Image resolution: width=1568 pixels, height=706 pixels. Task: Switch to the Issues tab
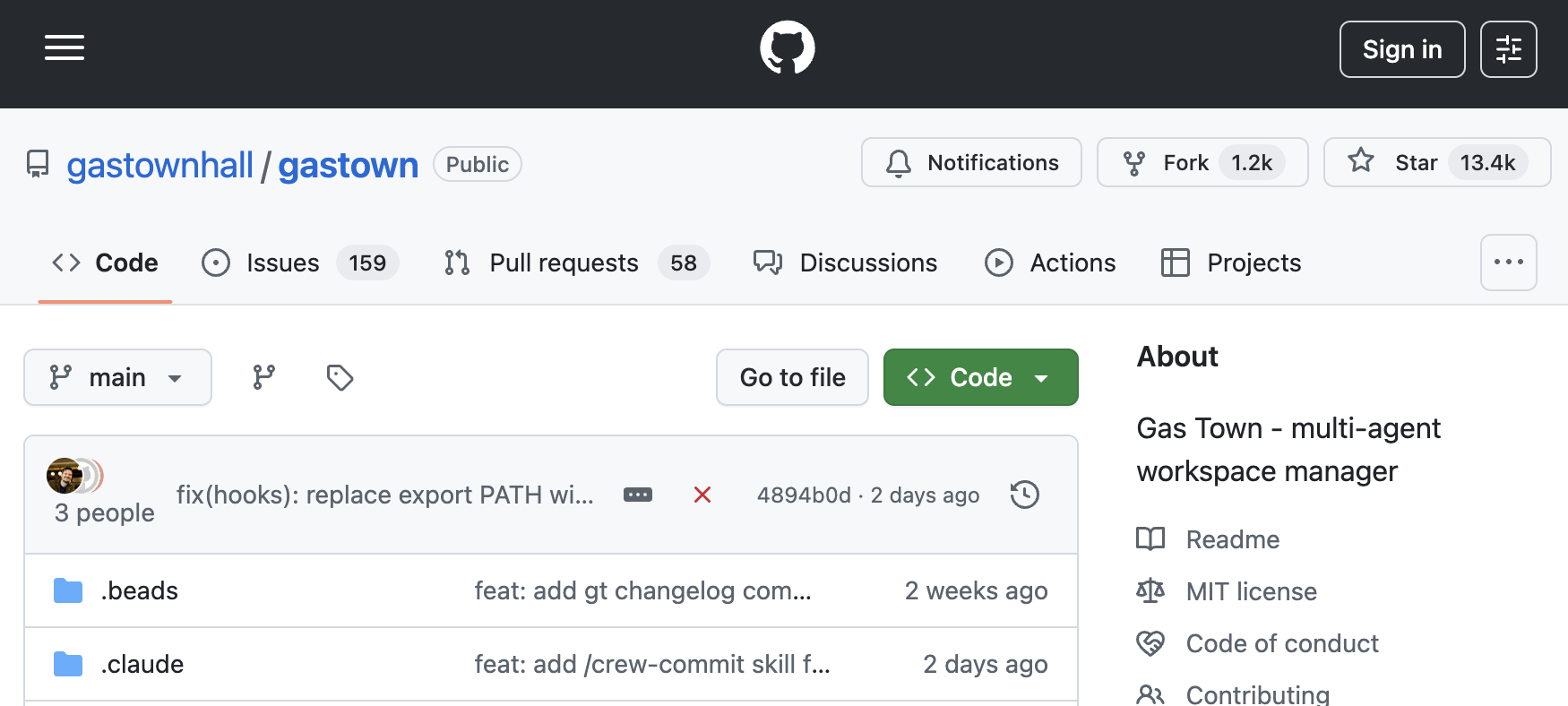(282, 263)
